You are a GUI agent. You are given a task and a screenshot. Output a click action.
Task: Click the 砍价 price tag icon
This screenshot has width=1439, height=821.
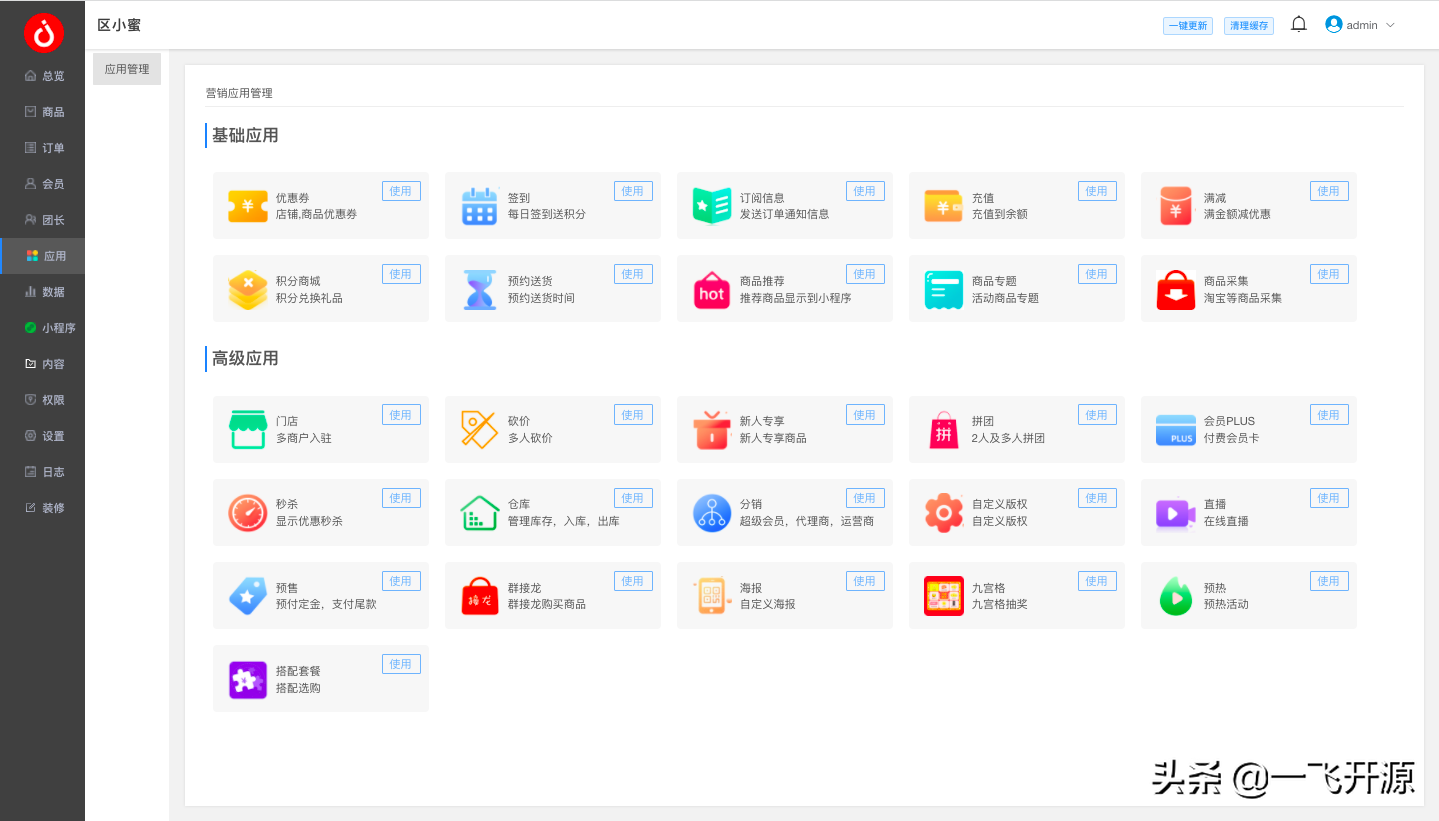479,429
